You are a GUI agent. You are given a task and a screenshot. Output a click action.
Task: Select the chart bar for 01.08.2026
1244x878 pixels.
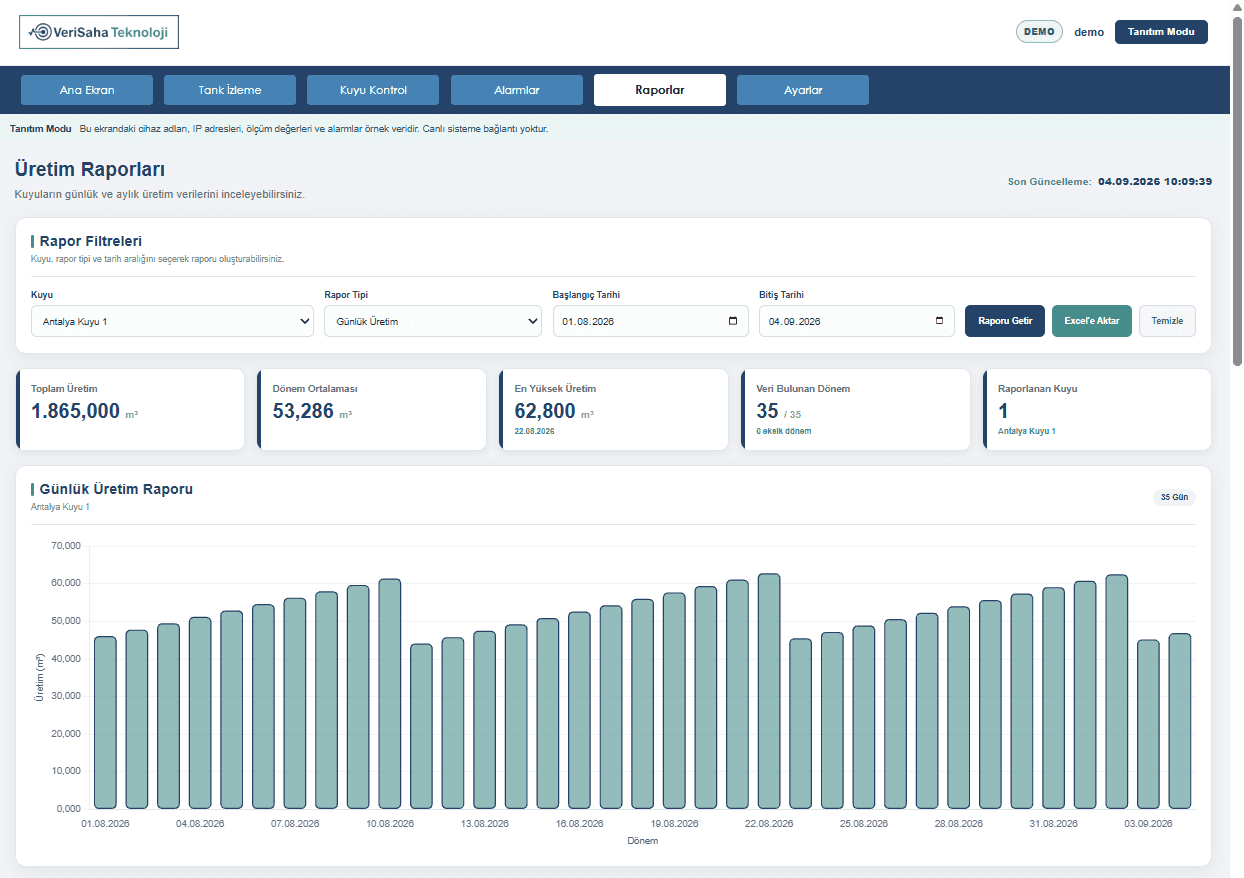[105, 722]
